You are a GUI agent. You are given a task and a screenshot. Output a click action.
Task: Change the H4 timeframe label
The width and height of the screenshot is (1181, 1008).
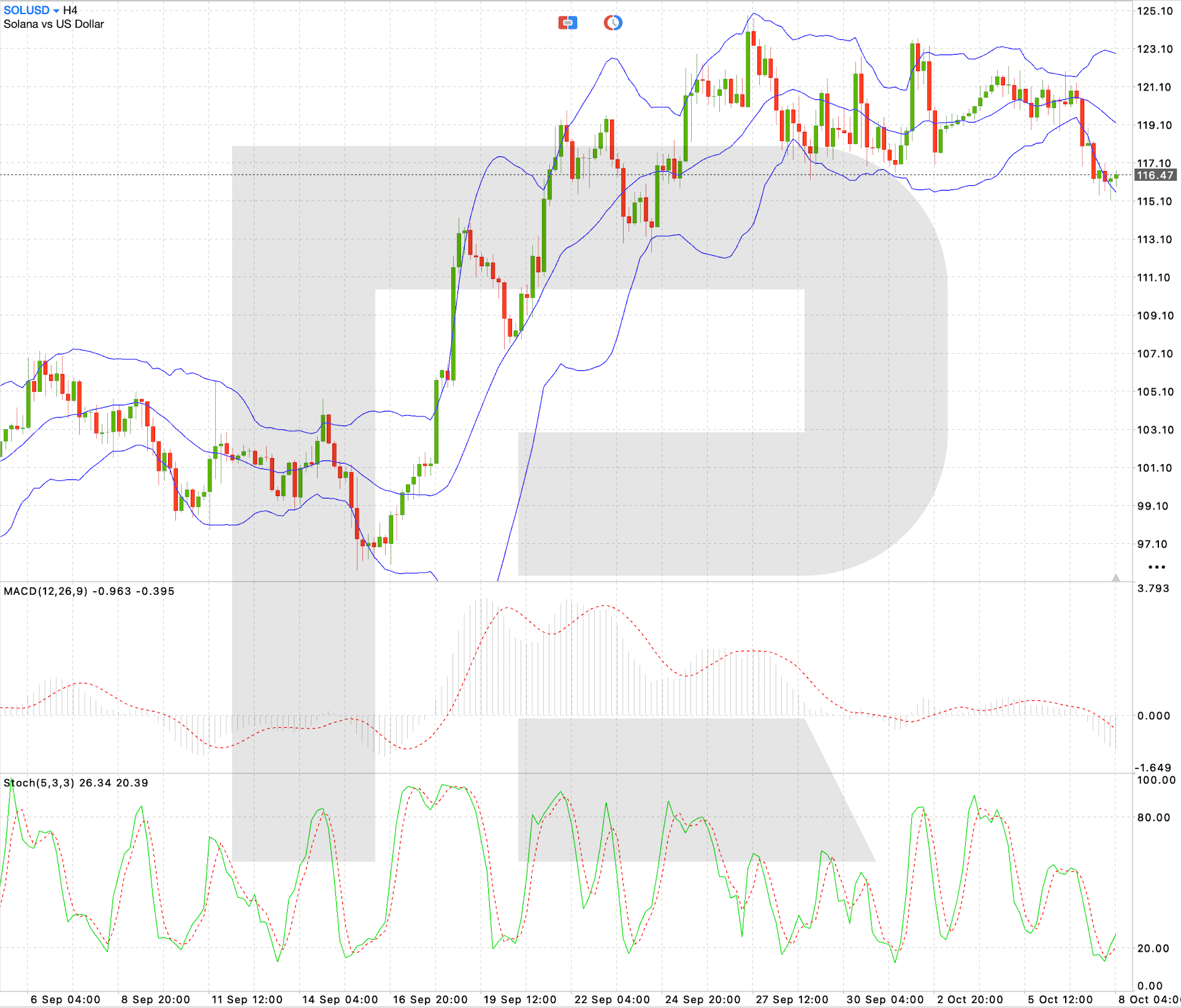click(x=71, y=10)
